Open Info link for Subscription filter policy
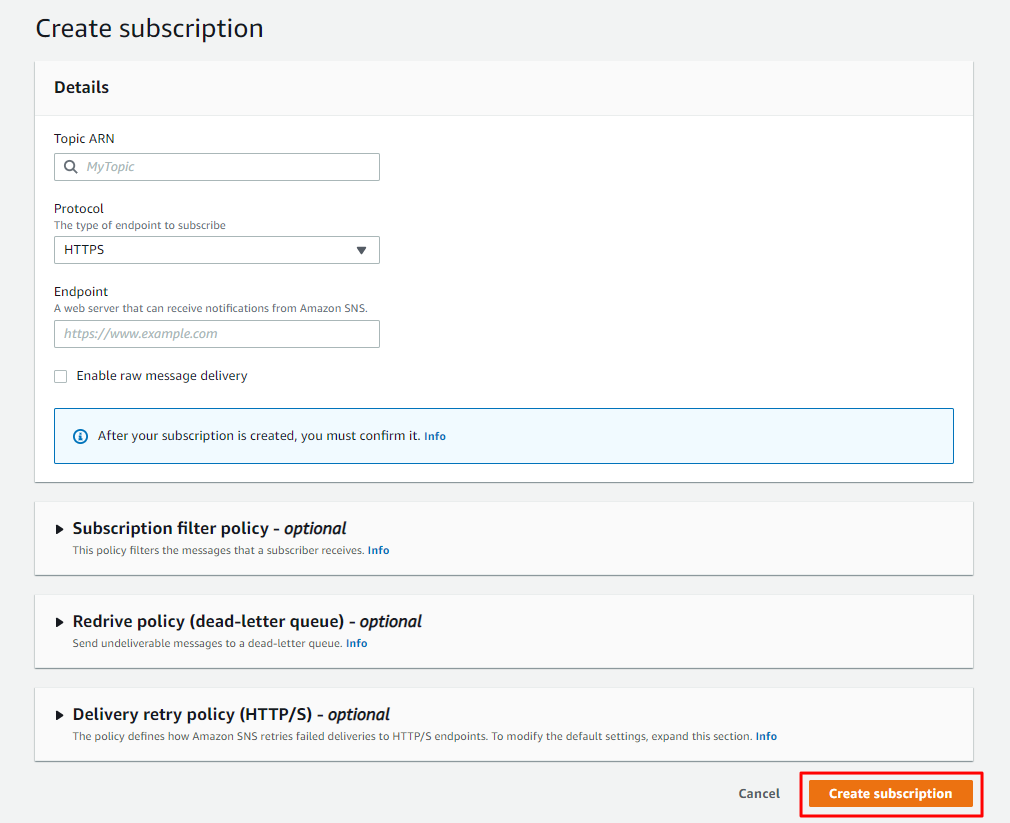The image size is (1010, 823). pyautogui.click(x=378, y=551)
